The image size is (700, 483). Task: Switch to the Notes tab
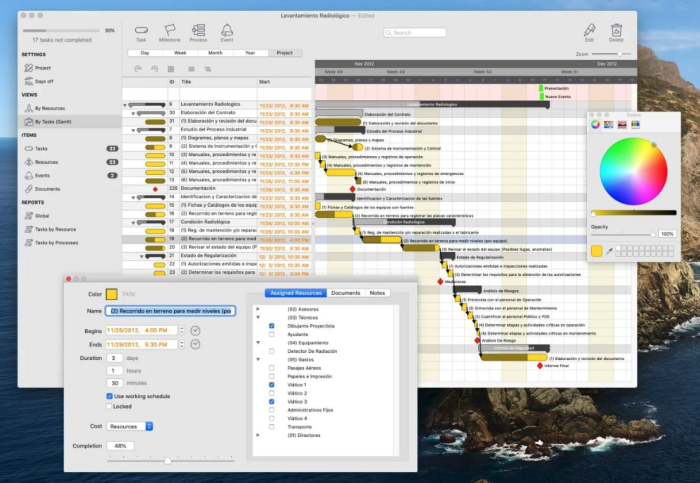tap(377, 293)
